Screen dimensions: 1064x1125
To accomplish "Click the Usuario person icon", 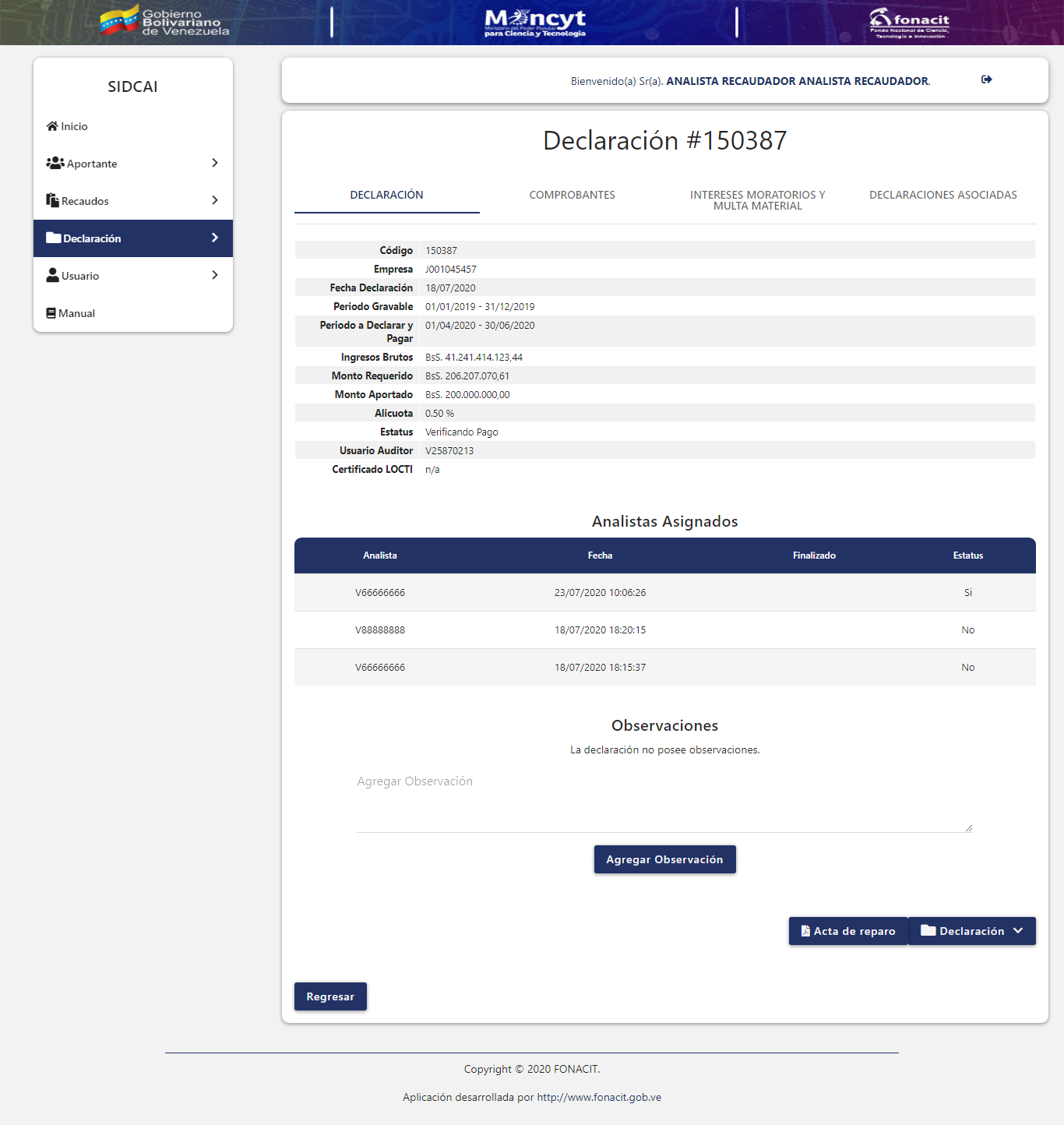I will (52, 276).
